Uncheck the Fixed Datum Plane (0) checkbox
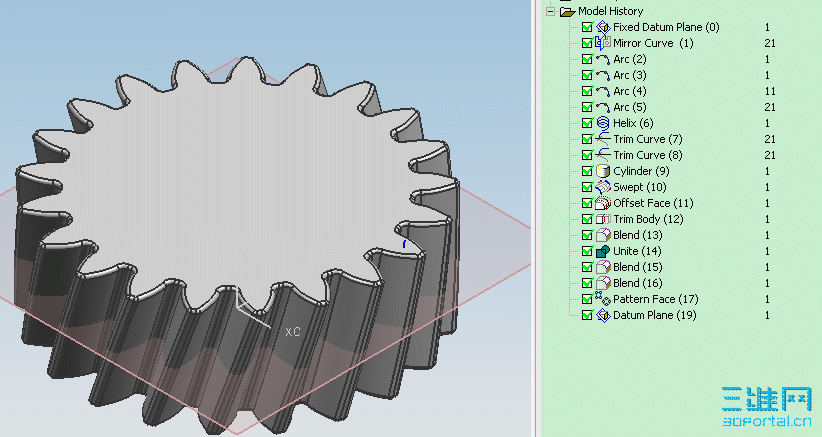The height and width of the screenshot is (437, 822). point(587,27)
